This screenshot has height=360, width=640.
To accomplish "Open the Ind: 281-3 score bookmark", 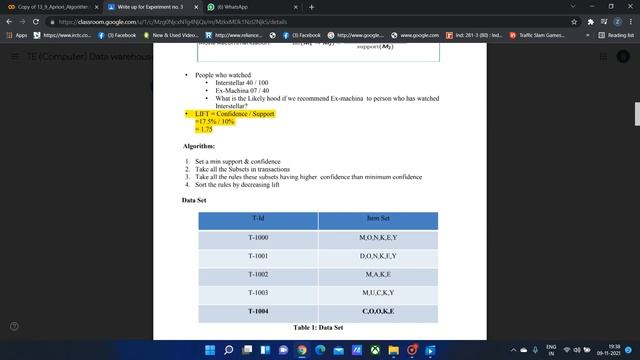I will (474, 36).
